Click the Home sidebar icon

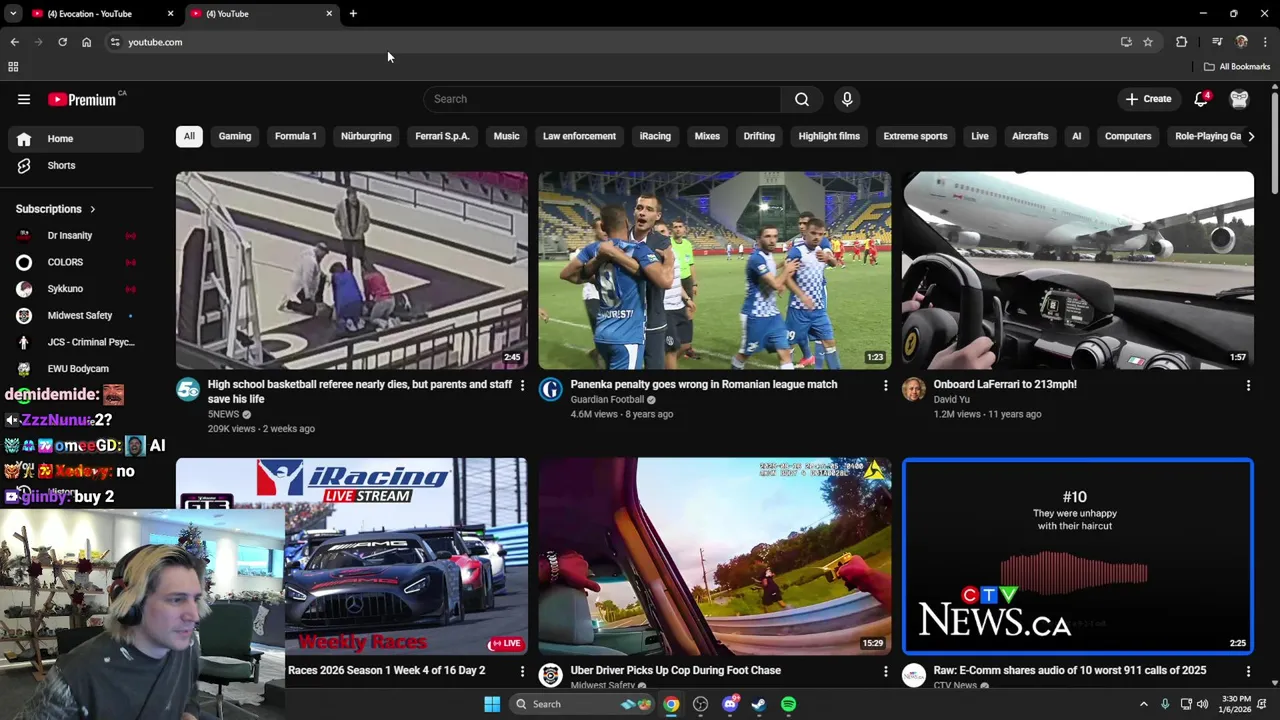click(x=24, y=139)
